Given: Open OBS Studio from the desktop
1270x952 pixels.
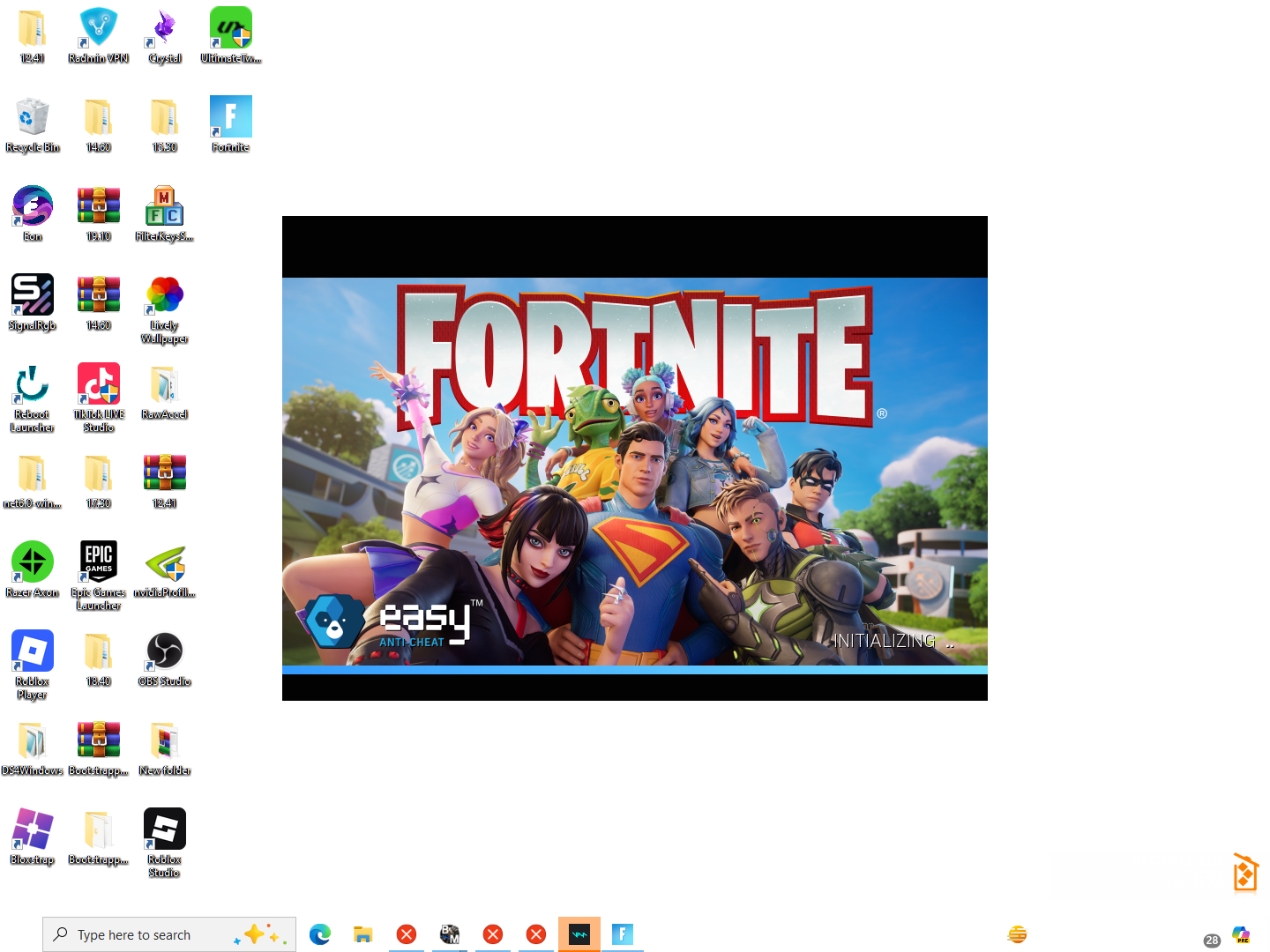Looking at the screenshot, I should tap(165, 658).
